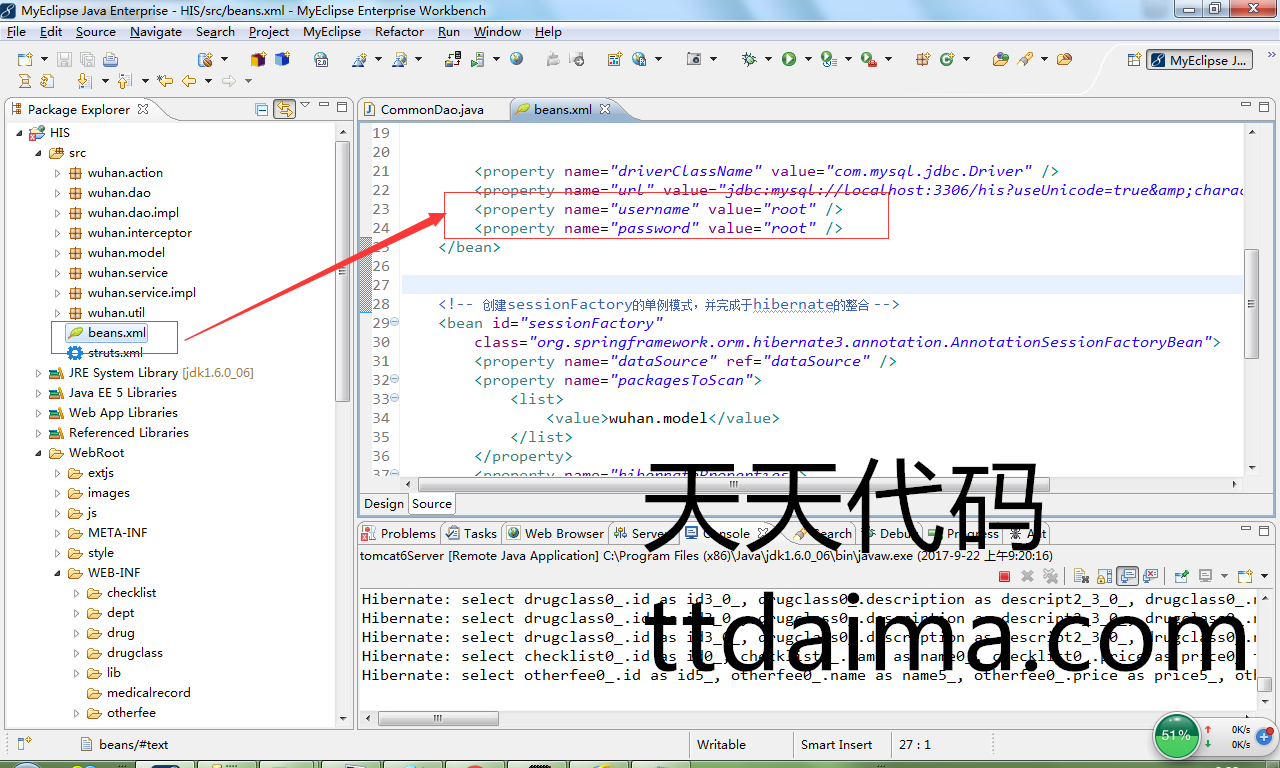This screenshot has width=1280, height=768.
Task: Click the green Run button in toolbar
Action: pyautogui.click(x=789, y=60)
